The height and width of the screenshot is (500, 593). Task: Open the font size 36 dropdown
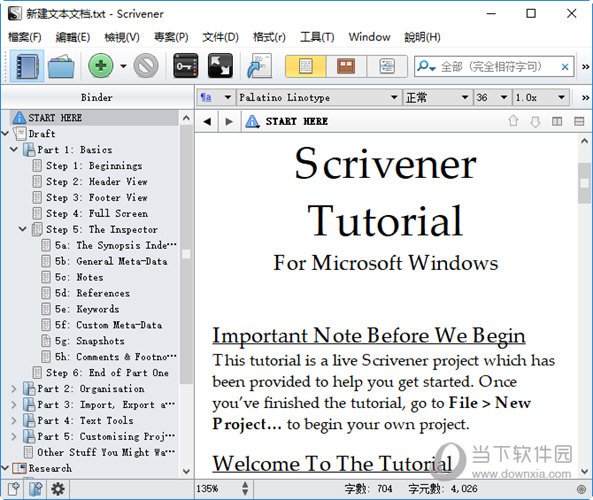coord(492,98)
